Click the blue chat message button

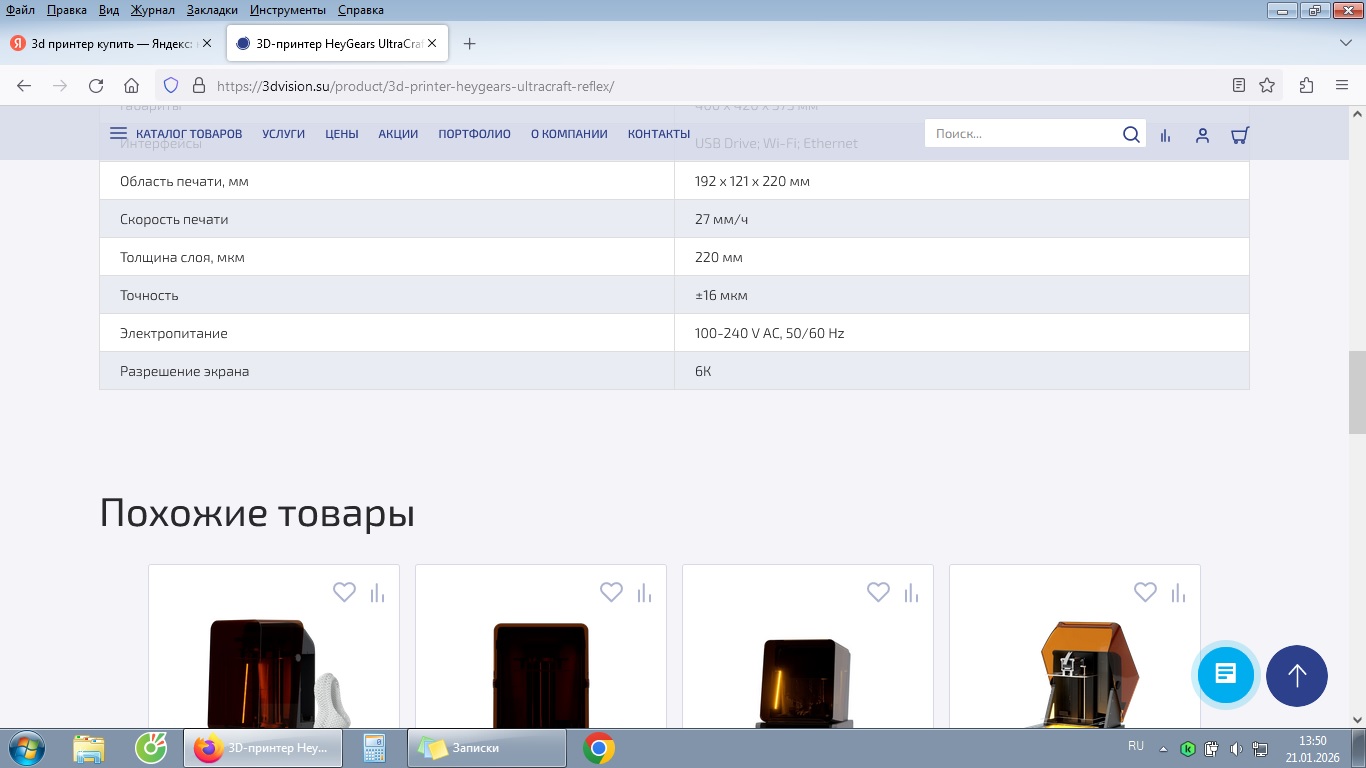tap(1225, 675)
